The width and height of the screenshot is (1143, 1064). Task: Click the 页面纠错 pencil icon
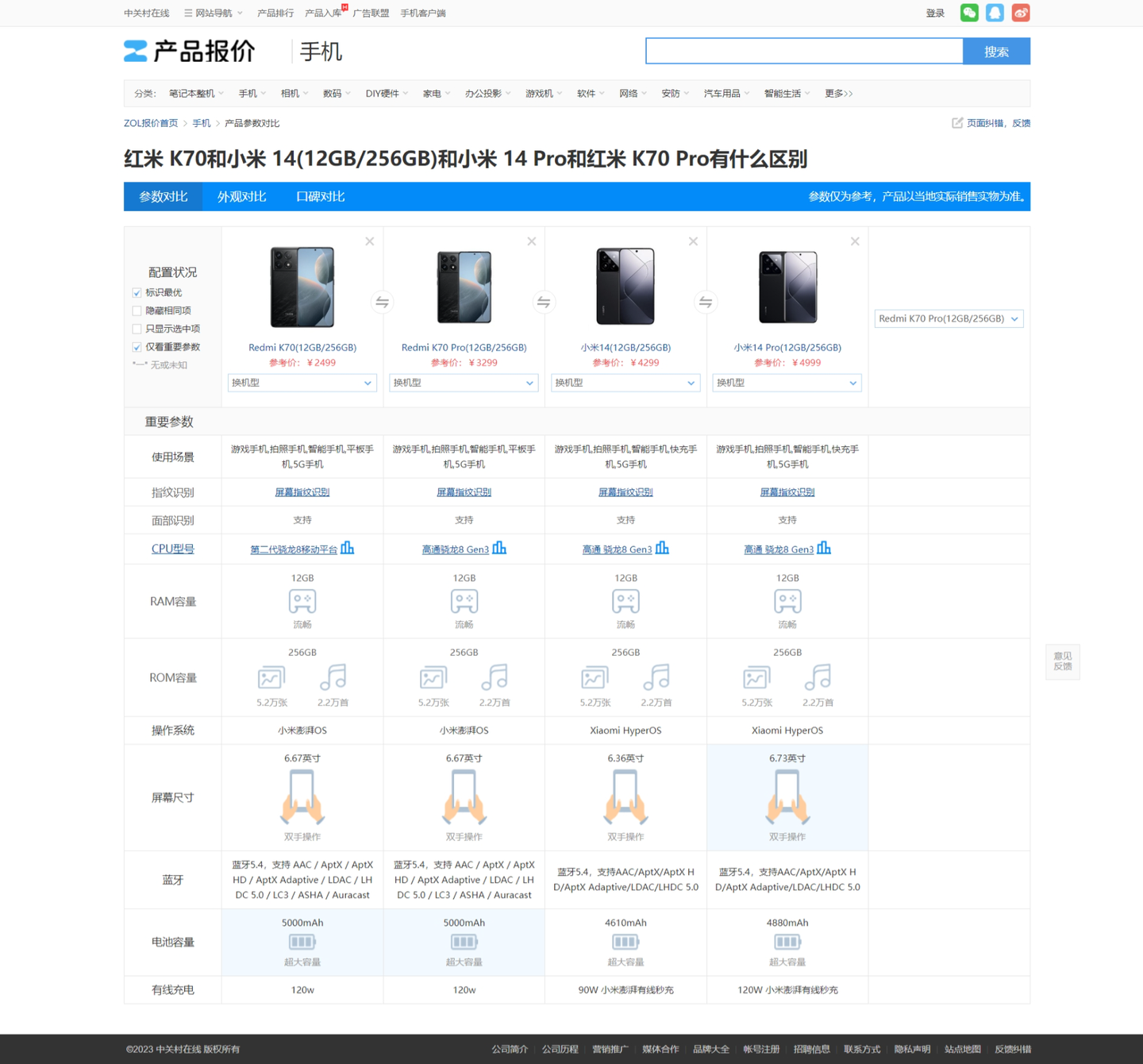pos(956,123)
